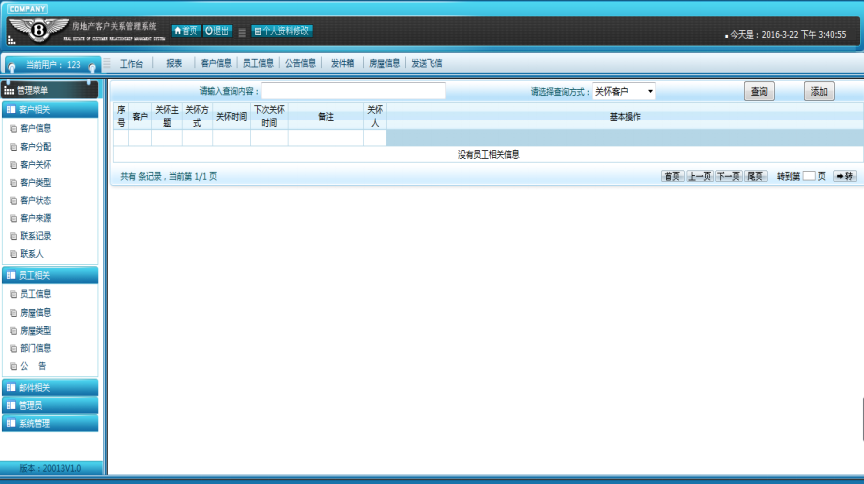Collapse the 客户相关 sidebar section

(50, 109)
